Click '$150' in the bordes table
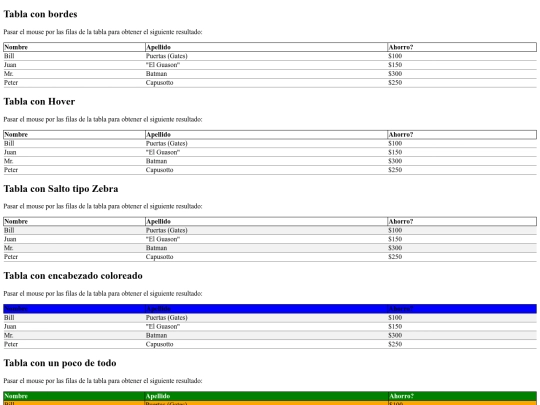Screen dimensions: 540x405 395,65
